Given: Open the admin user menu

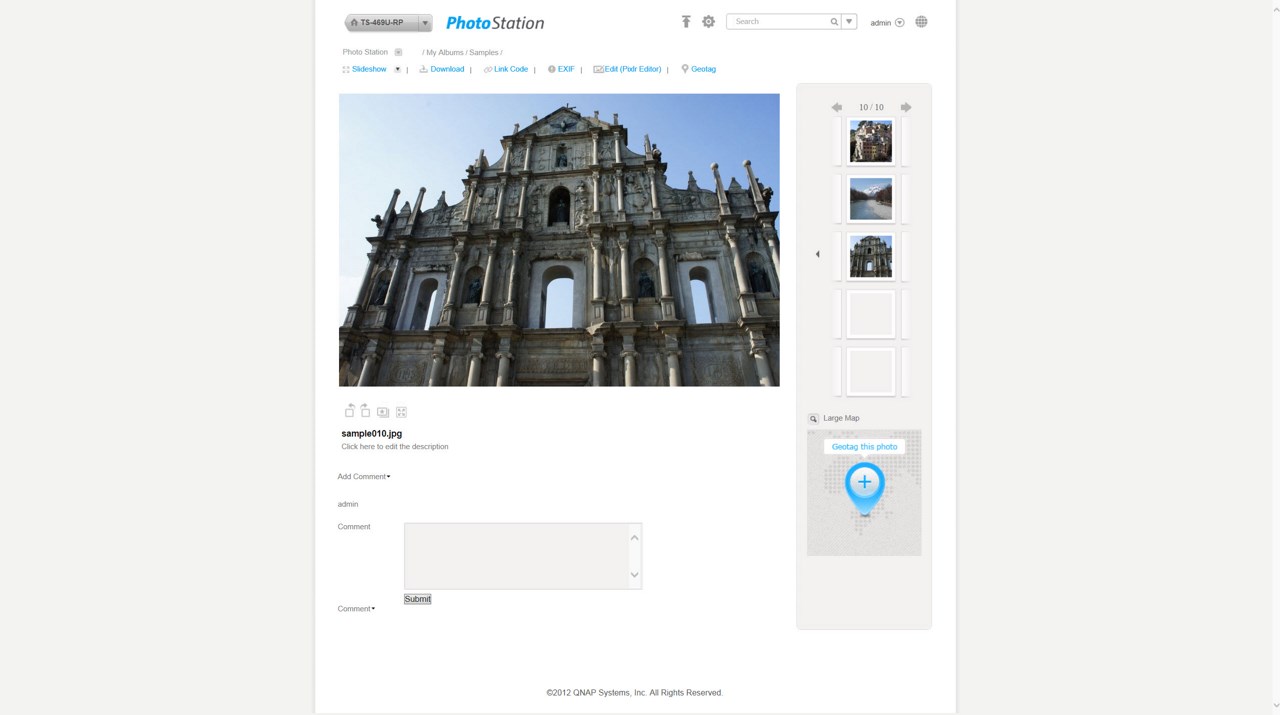Looking at the screenshot, I should 887,22.
